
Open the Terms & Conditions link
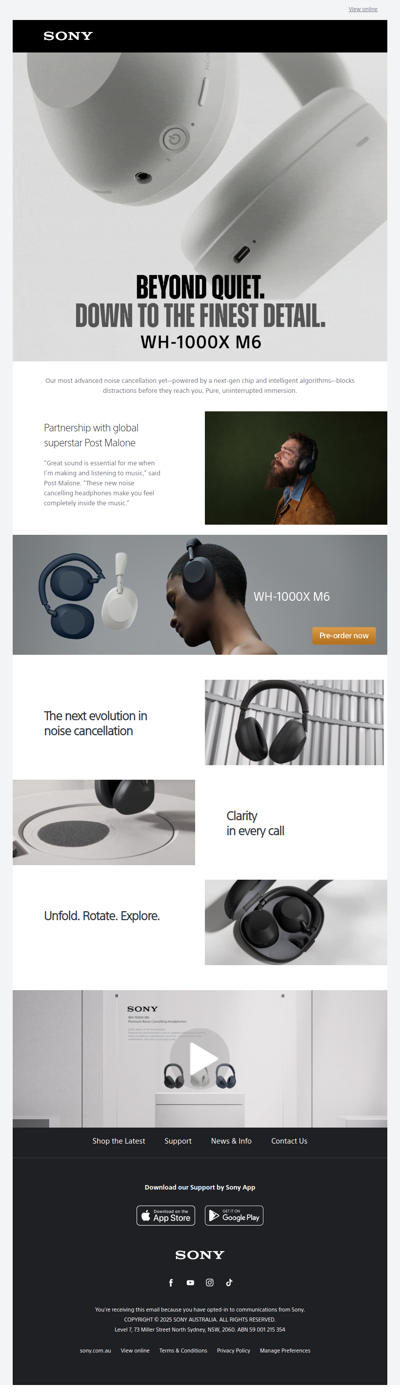[183, 1350]
